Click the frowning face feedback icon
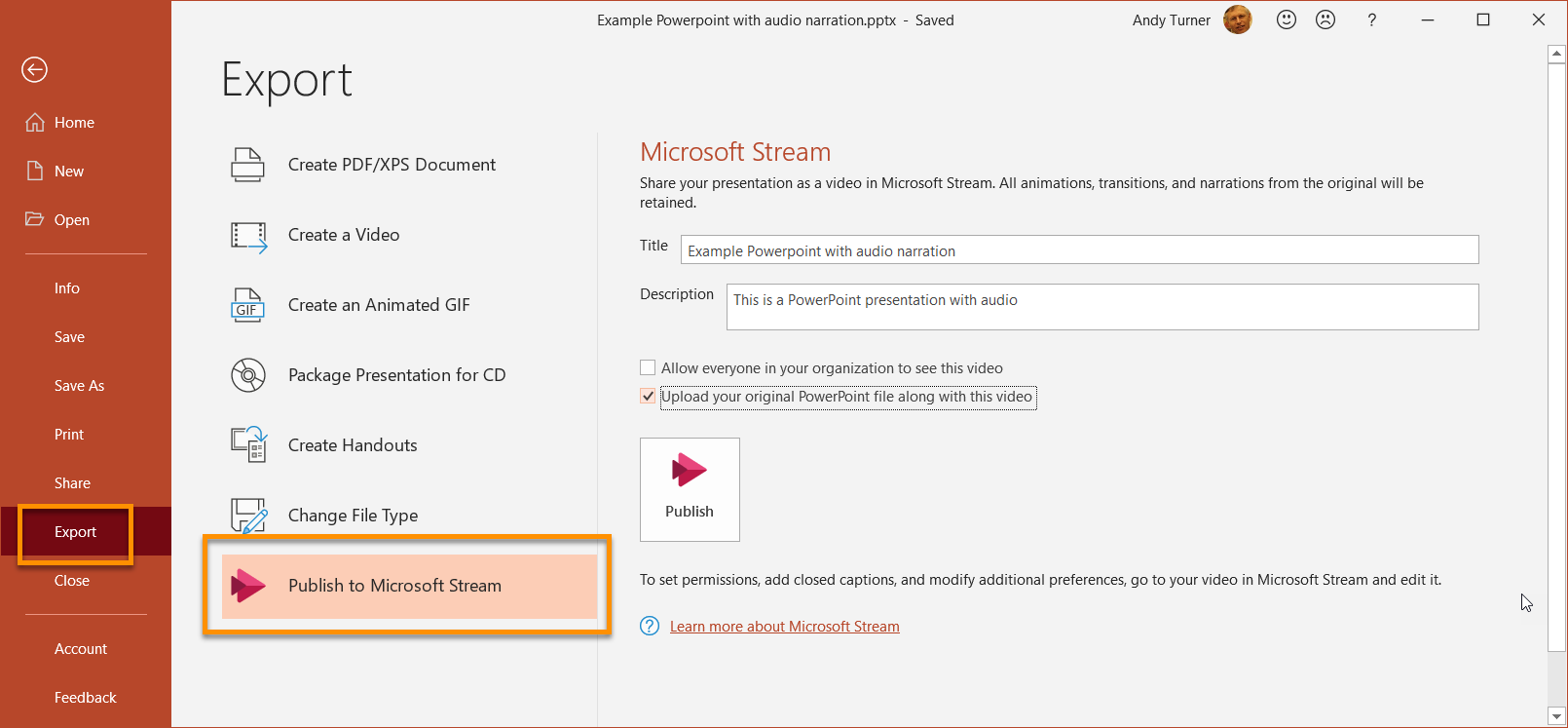 coord(1325,19)
